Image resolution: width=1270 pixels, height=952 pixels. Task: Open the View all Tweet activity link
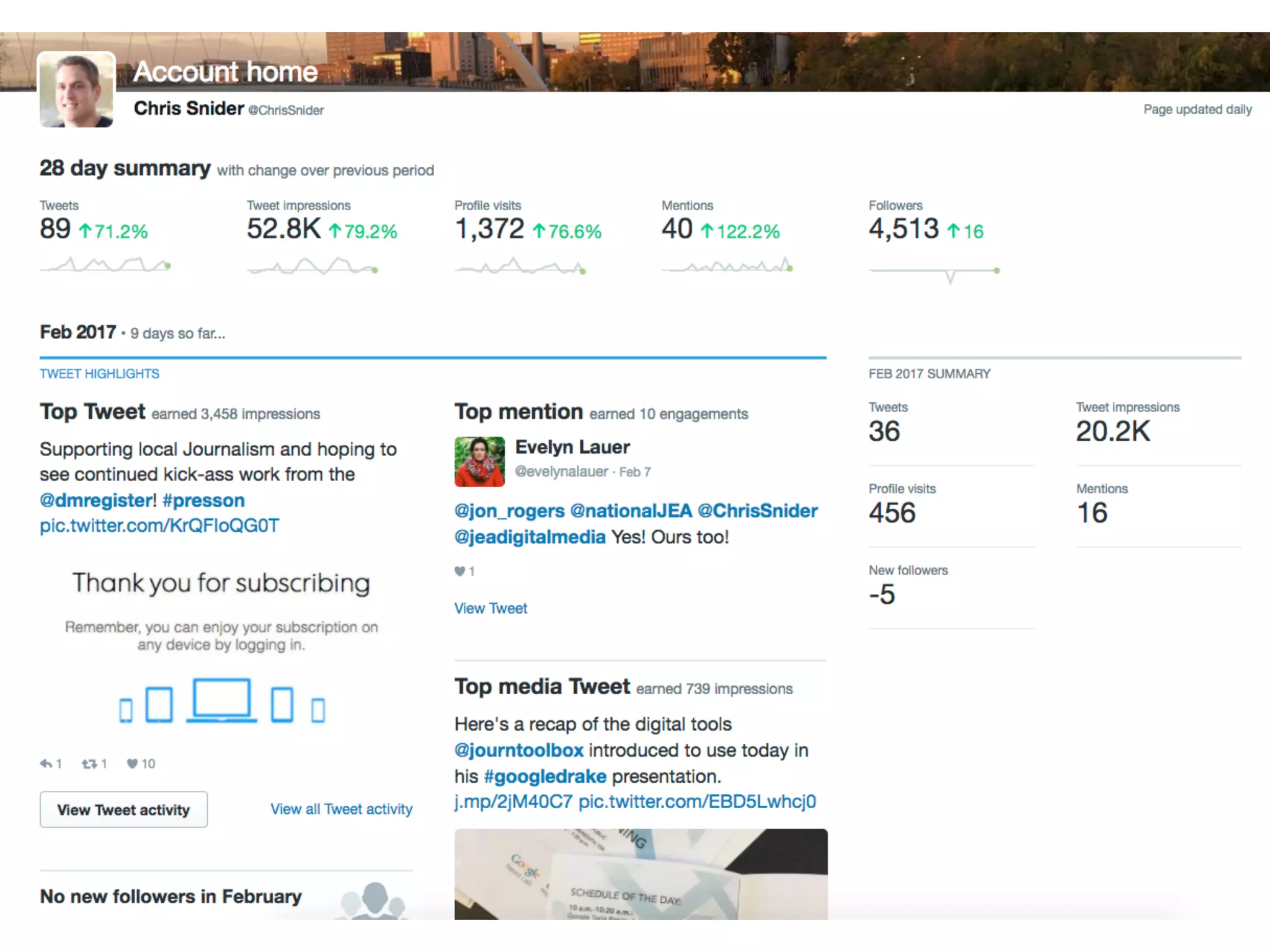341,809
